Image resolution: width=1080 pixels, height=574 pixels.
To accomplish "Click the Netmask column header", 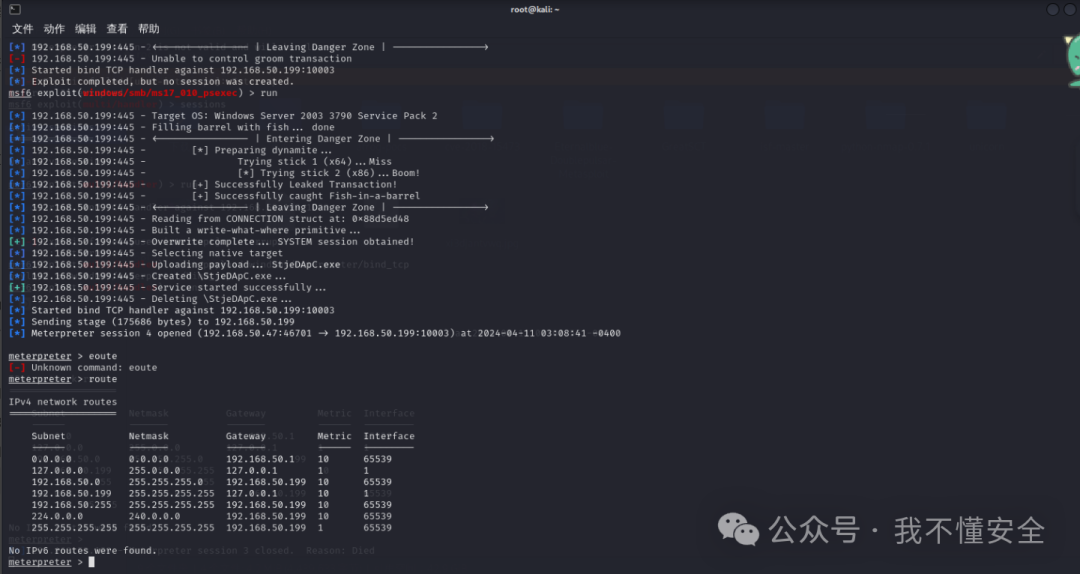I will click(x=149, y=436).
